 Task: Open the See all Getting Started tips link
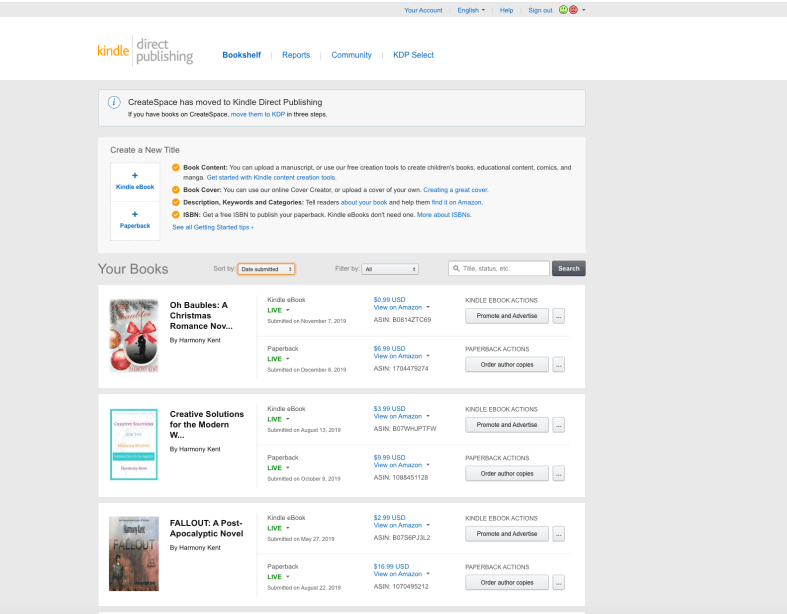click(212, 227)
